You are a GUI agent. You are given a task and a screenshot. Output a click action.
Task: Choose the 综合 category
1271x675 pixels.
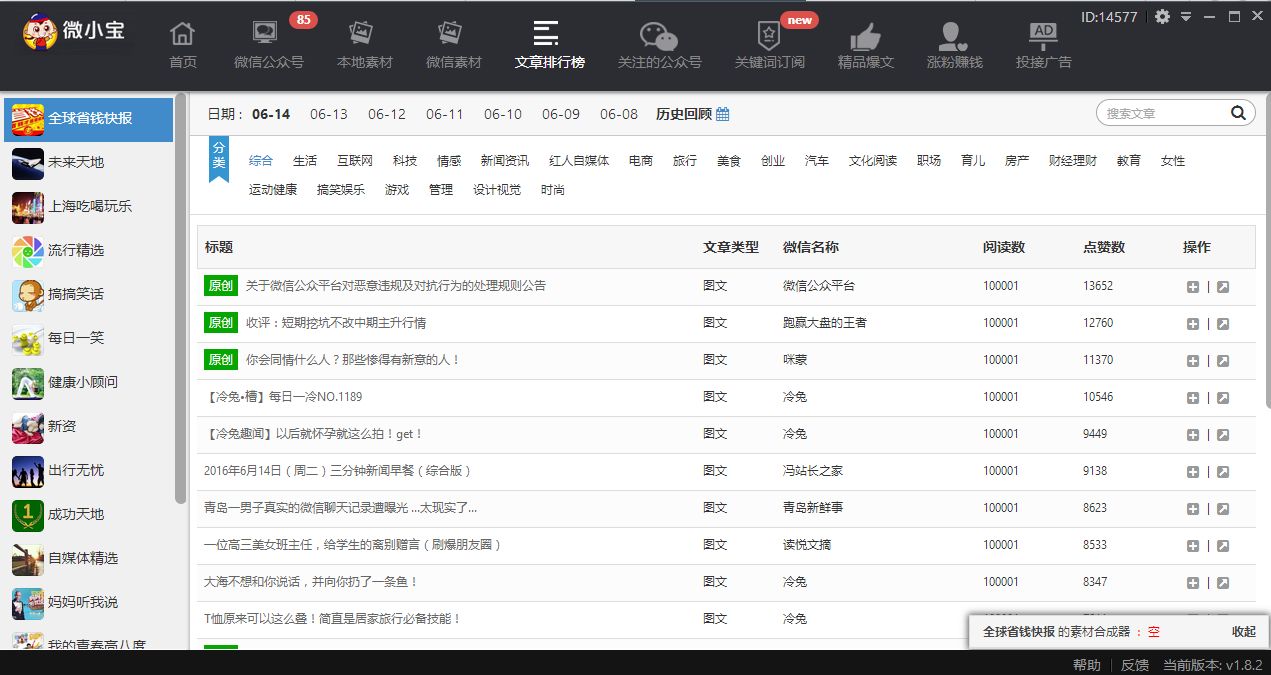pos(261,161)
